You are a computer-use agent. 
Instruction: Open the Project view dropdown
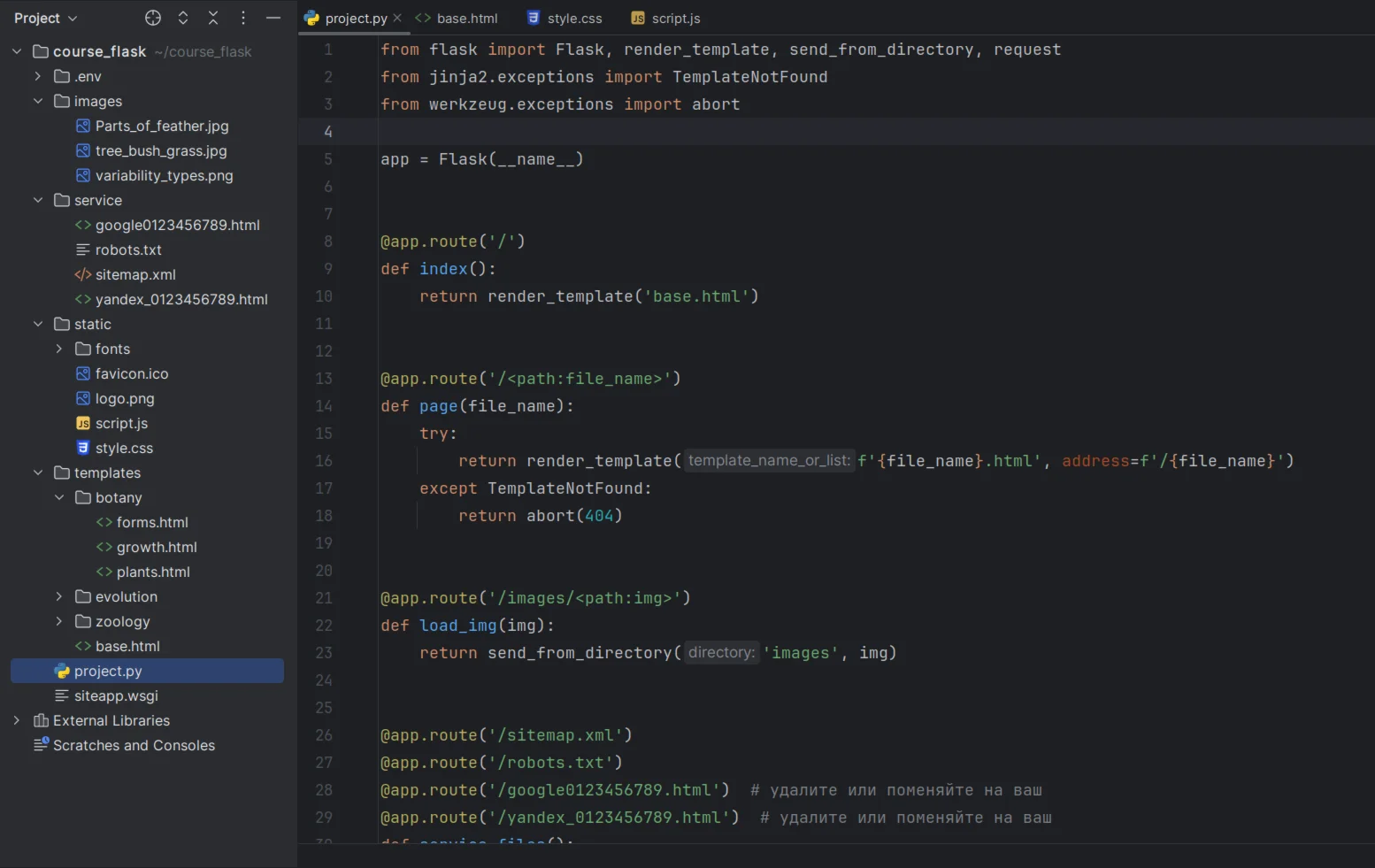tap(46, 18)
